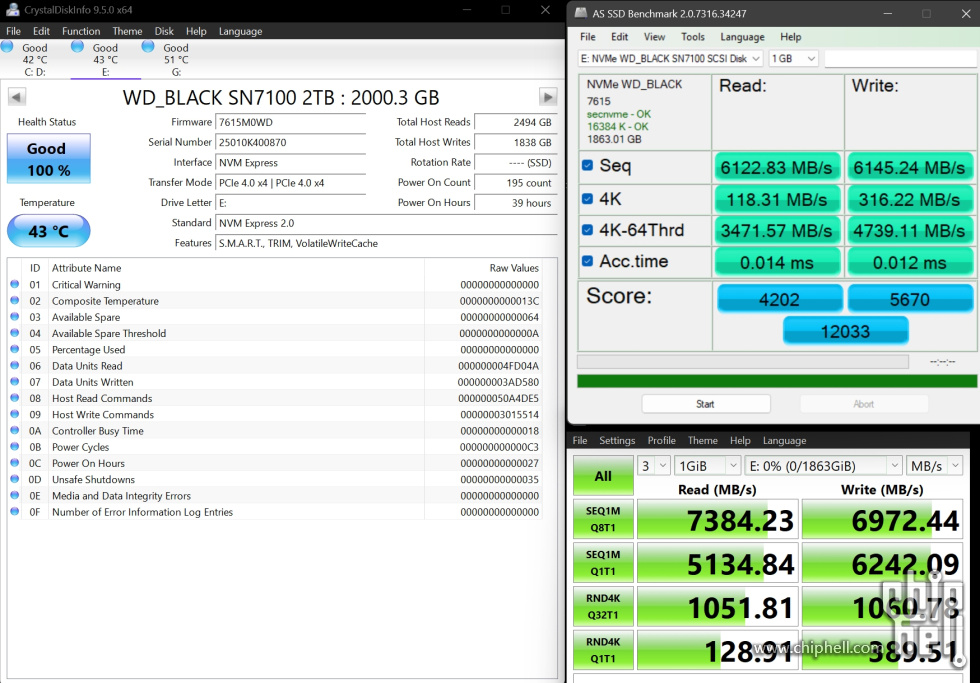Click the status dot for Host Write Commands

pos(14,414)
